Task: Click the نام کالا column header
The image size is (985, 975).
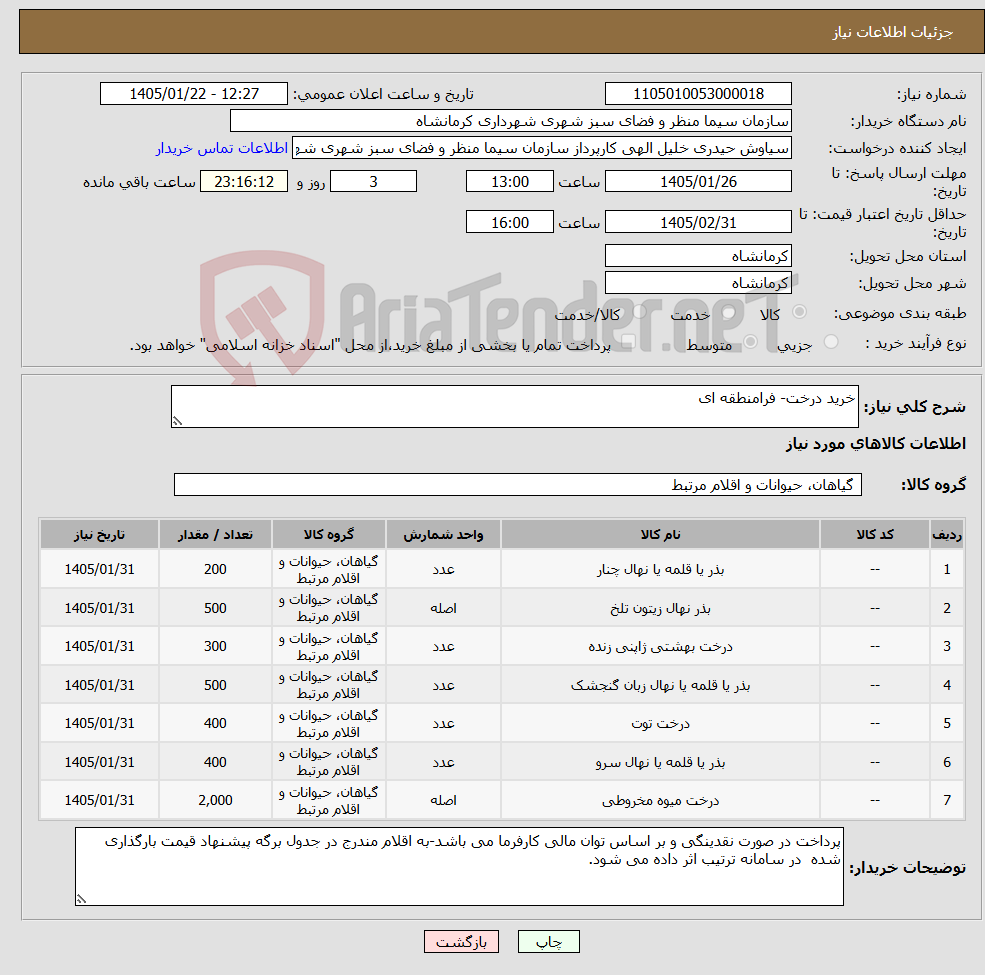Action: [x=660, y=535]
